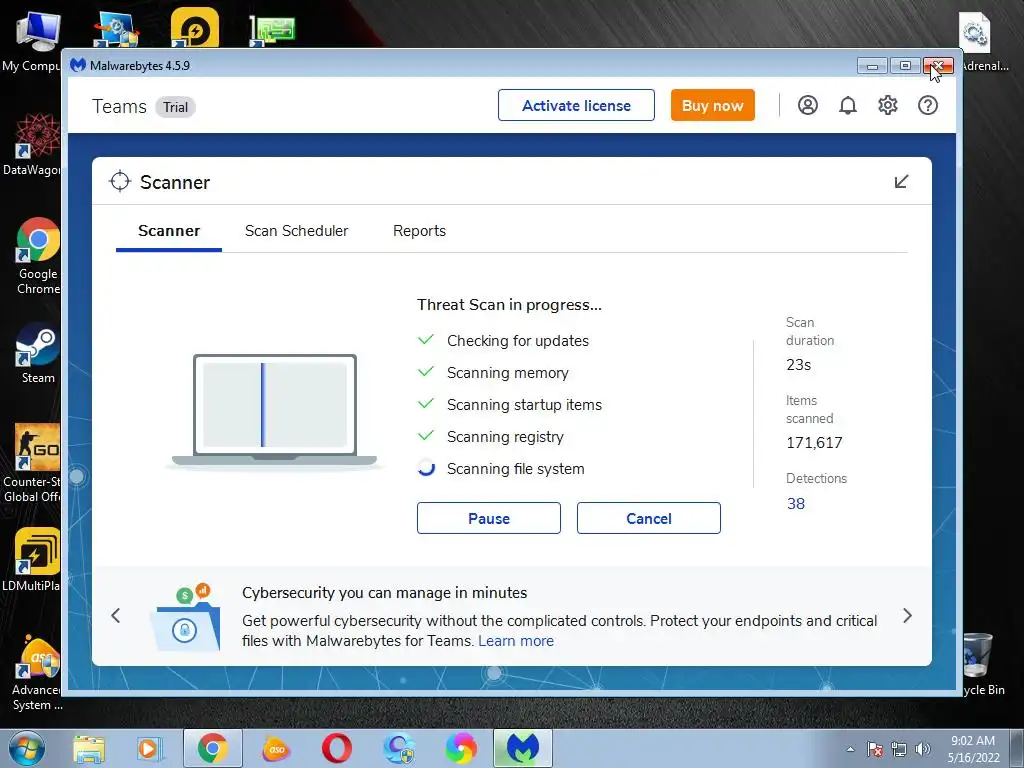Open the Reports tab
This screenshot has height=768, width=1024.
[x=419, y=231]
